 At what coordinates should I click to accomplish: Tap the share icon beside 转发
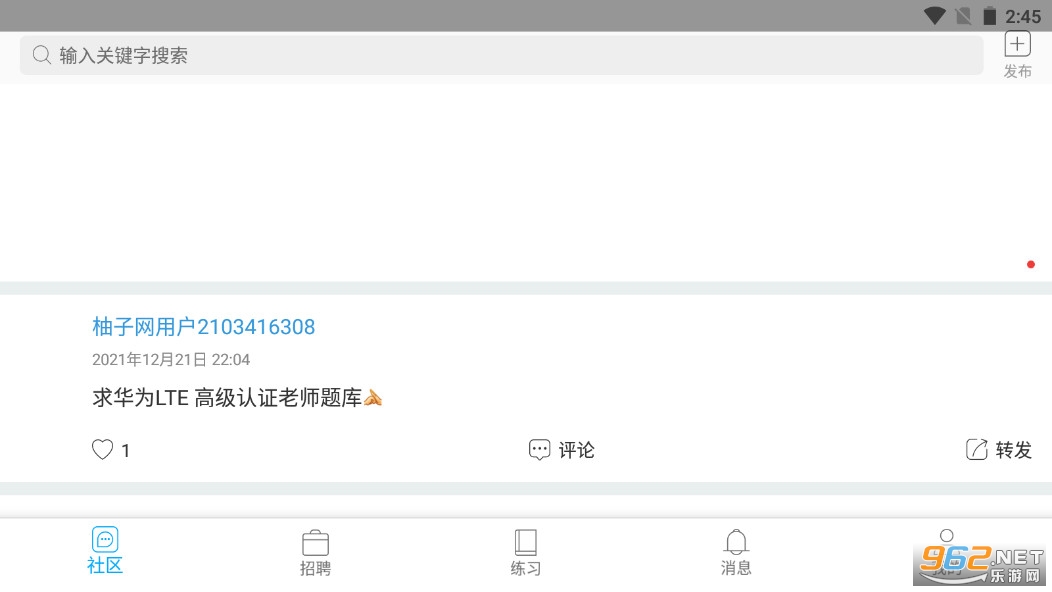[977, 449]
